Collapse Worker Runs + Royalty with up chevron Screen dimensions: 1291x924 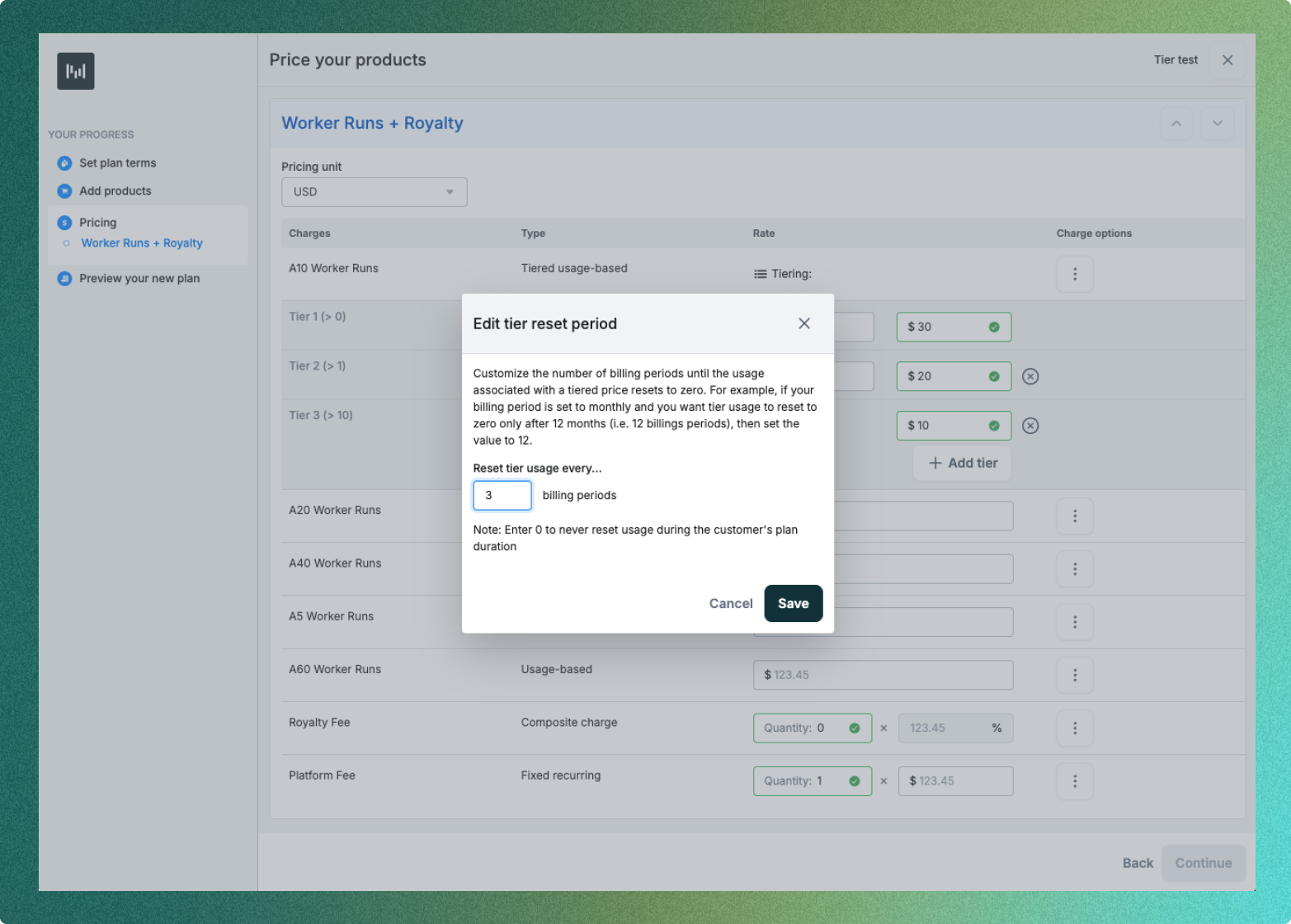1176,123
